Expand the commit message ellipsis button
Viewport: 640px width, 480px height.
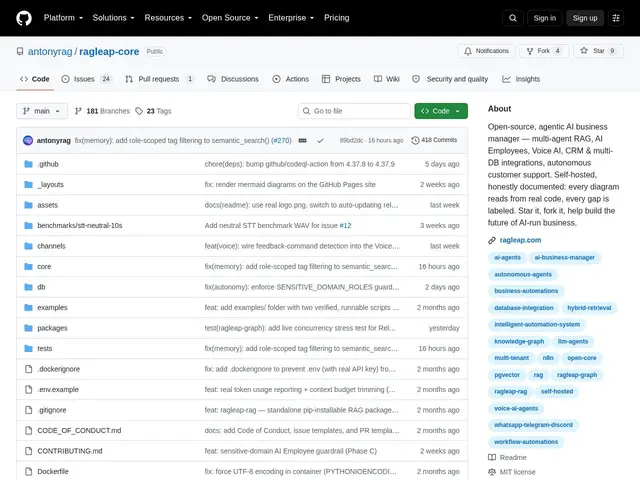[302, 140]
